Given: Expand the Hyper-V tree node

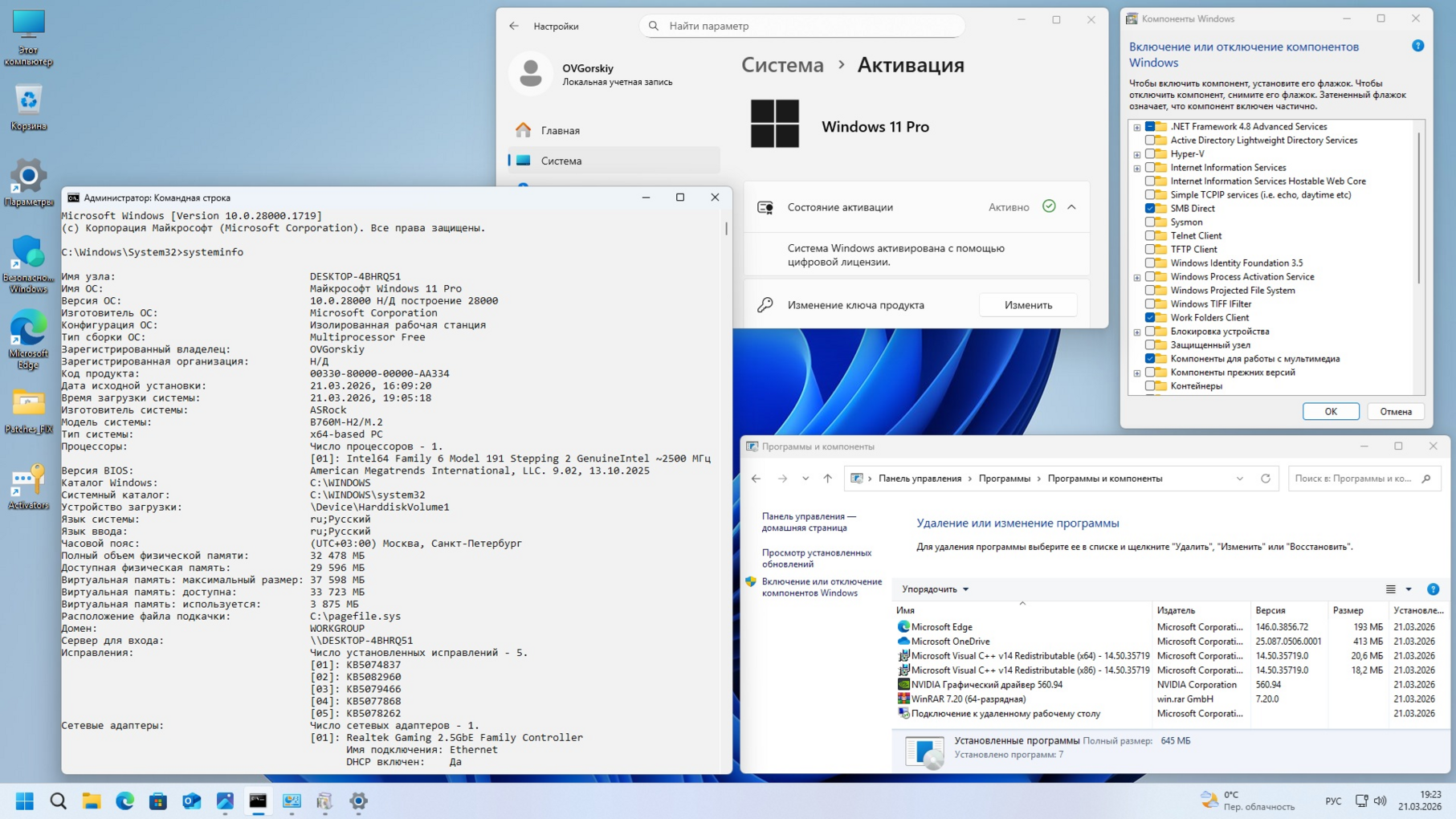Looking at the screenshot, I should tap(1137, 154).
